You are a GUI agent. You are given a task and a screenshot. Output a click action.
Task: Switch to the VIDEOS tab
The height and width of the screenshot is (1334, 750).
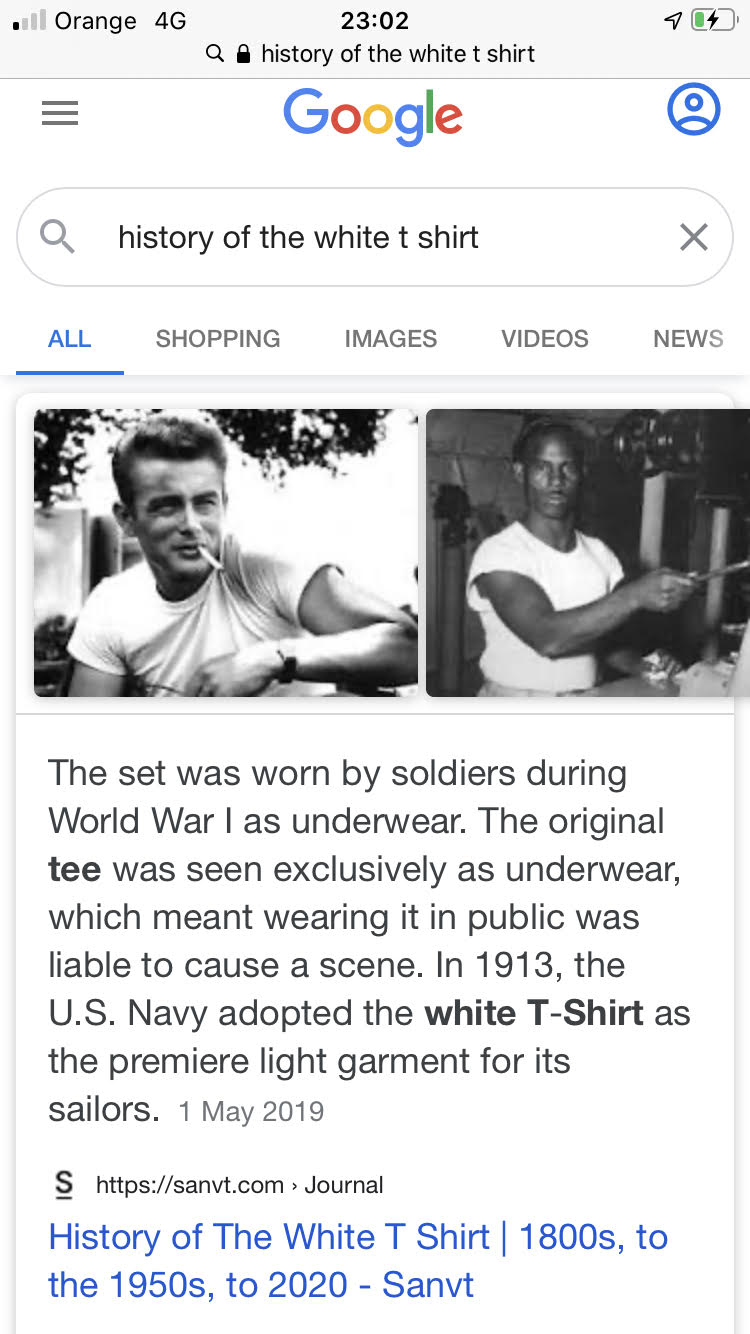(545, 339)
